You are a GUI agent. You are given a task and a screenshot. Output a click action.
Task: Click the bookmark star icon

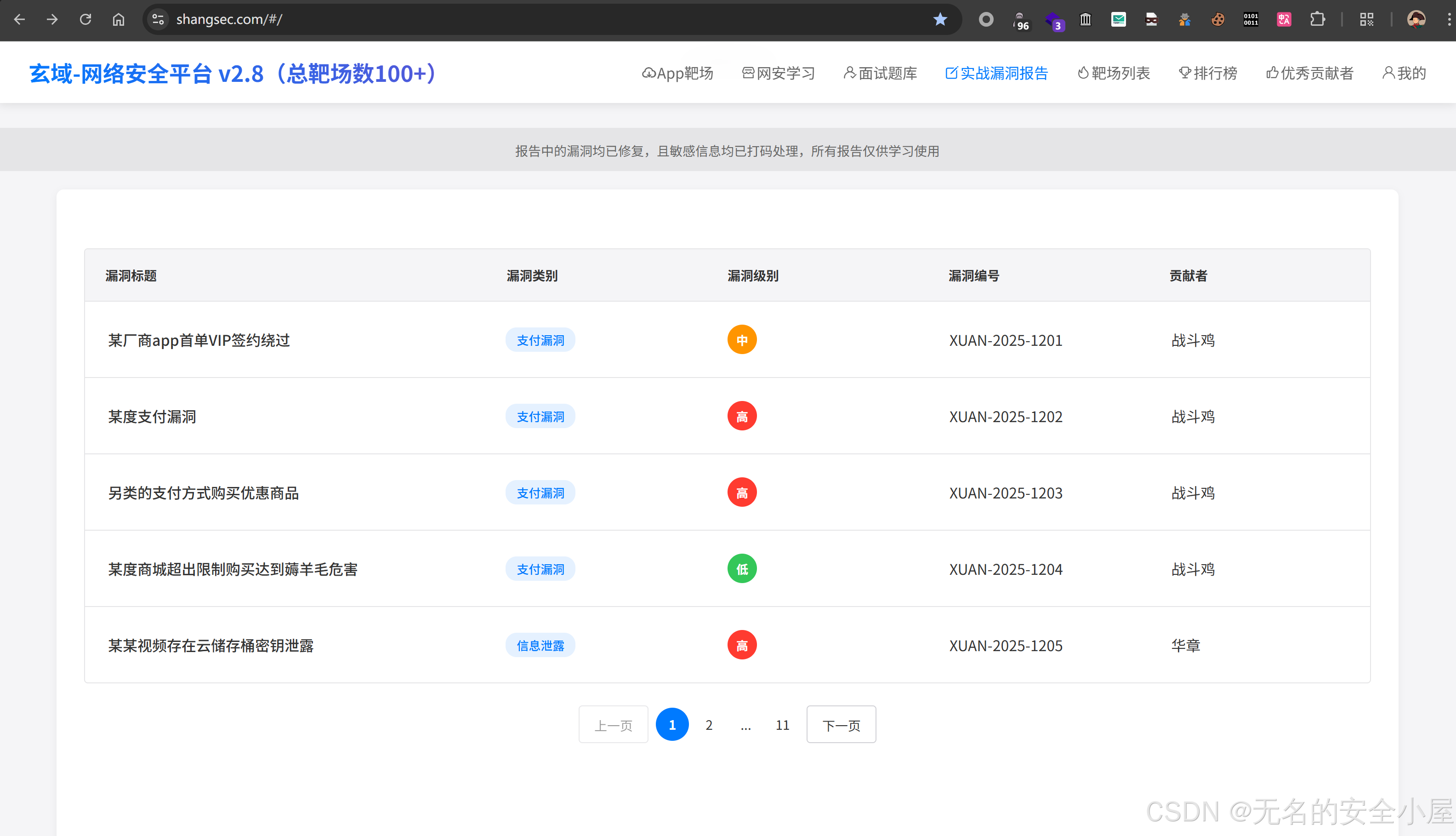coord(940,19)
